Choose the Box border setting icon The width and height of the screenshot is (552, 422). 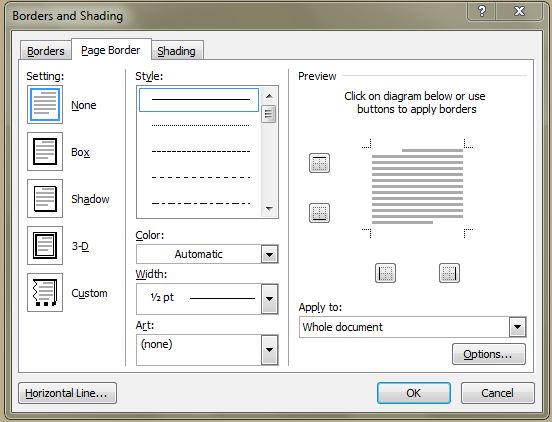tap(45, 151)
